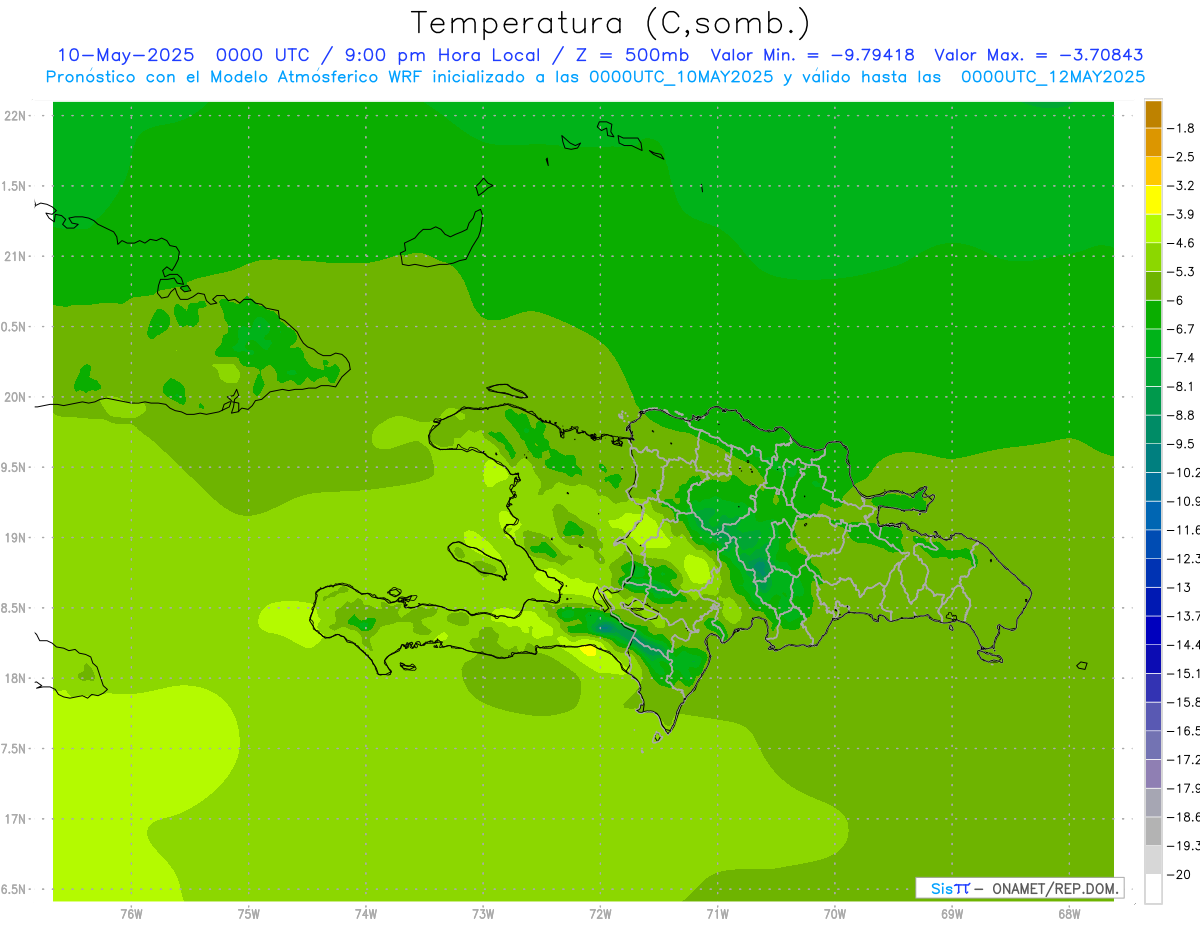Screen dimensions: 1200x927
Task: Click the '-8.8' colorbar label
Action: tap(1182, 415)
